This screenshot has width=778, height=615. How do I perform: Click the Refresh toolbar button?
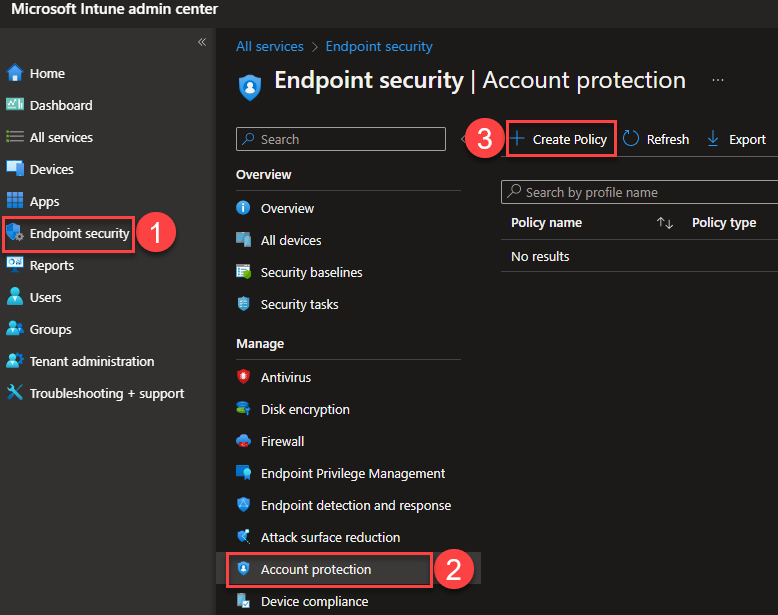pyautogui.click(x=656, y=139)
